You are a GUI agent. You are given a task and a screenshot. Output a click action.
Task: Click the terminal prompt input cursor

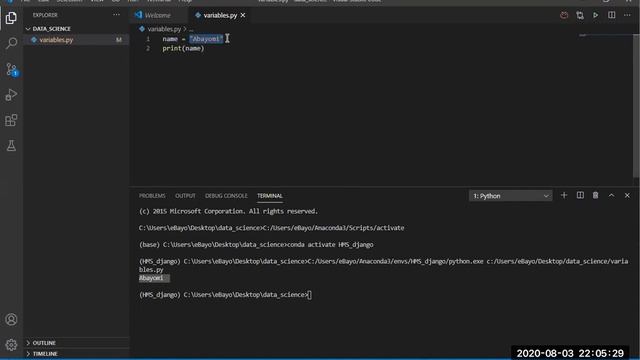tap(309, 295)
